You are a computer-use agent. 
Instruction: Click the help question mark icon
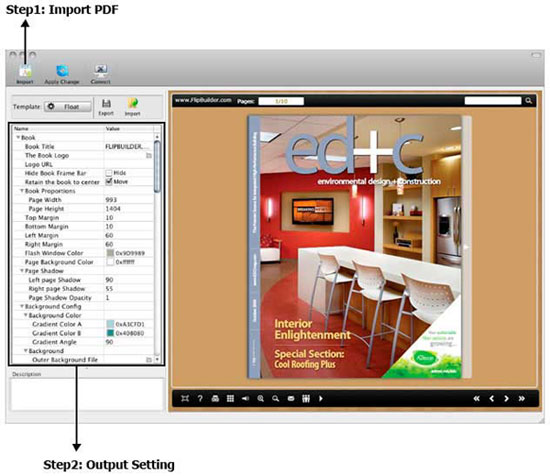pos(200,398)
